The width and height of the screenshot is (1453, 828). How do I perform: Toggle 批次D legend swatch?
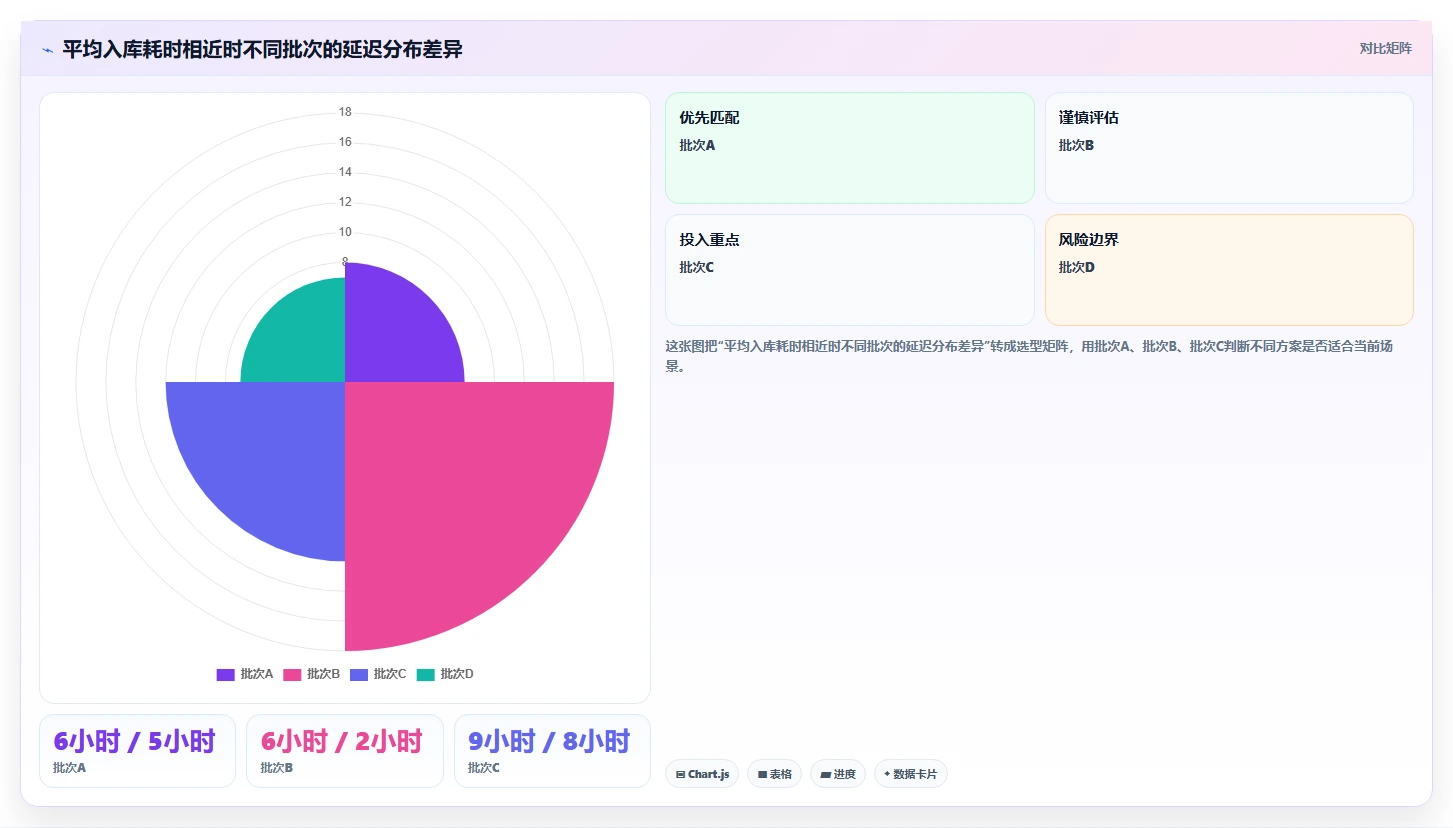pos(426,674)
